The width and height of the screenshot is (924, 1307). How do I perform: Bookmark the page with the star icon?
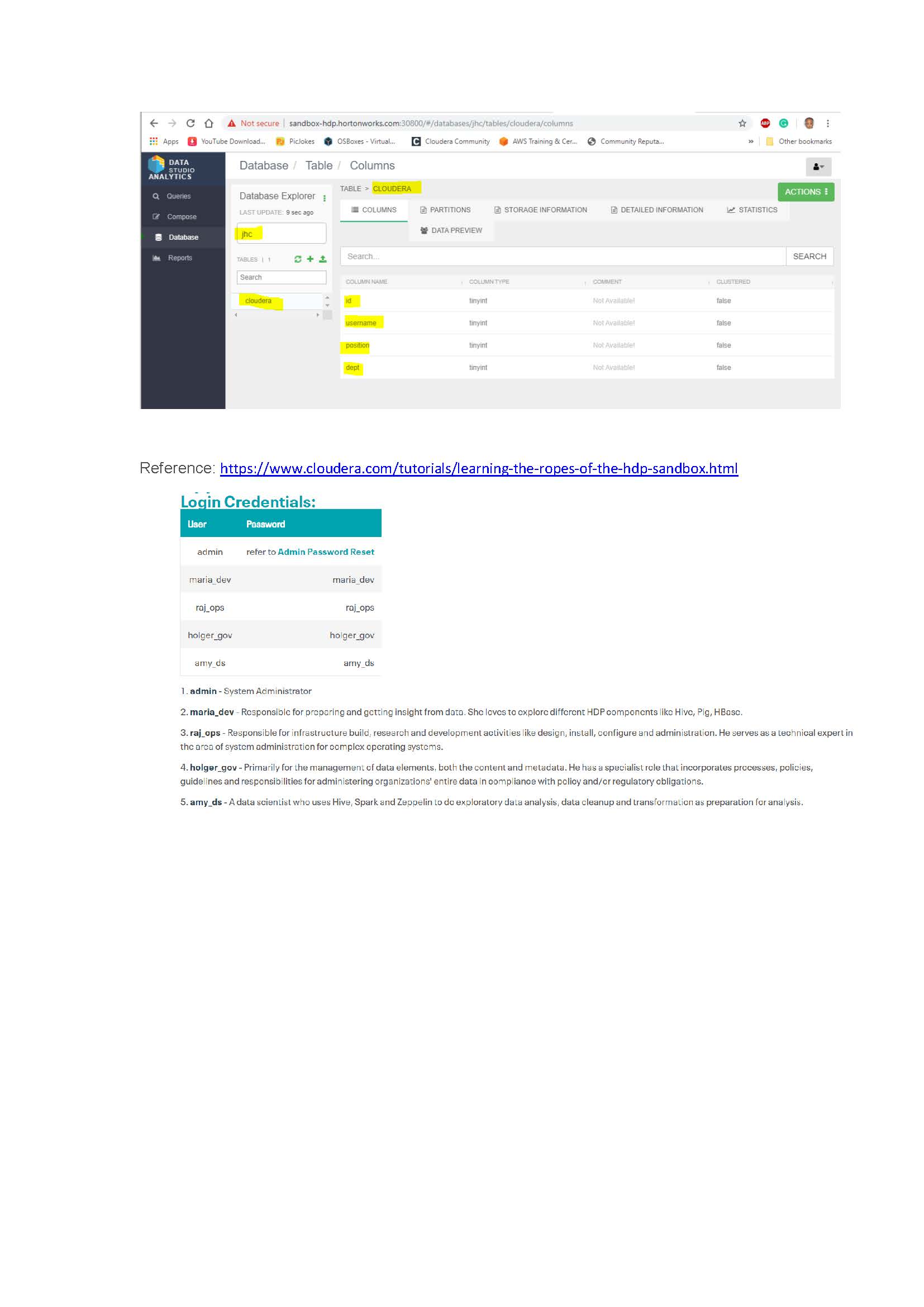(741, 123)
